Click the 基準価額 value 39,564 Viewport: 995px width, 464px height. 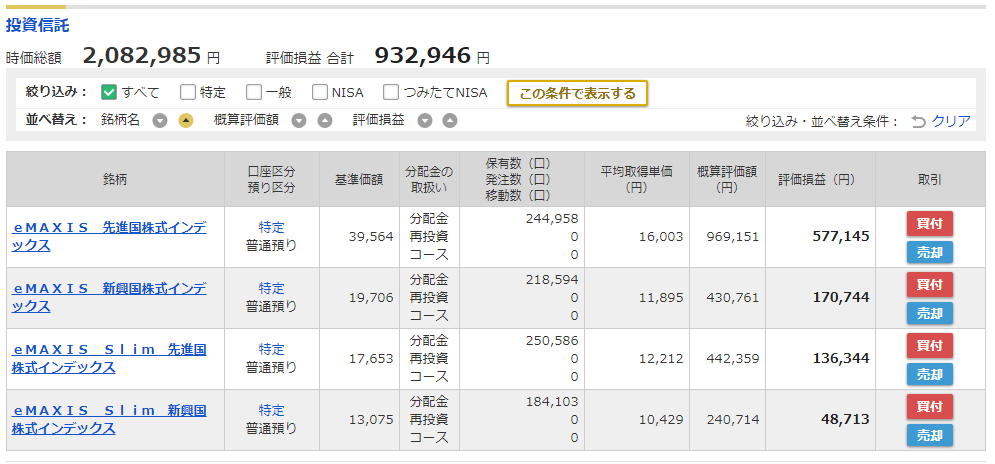pos(371,237)
